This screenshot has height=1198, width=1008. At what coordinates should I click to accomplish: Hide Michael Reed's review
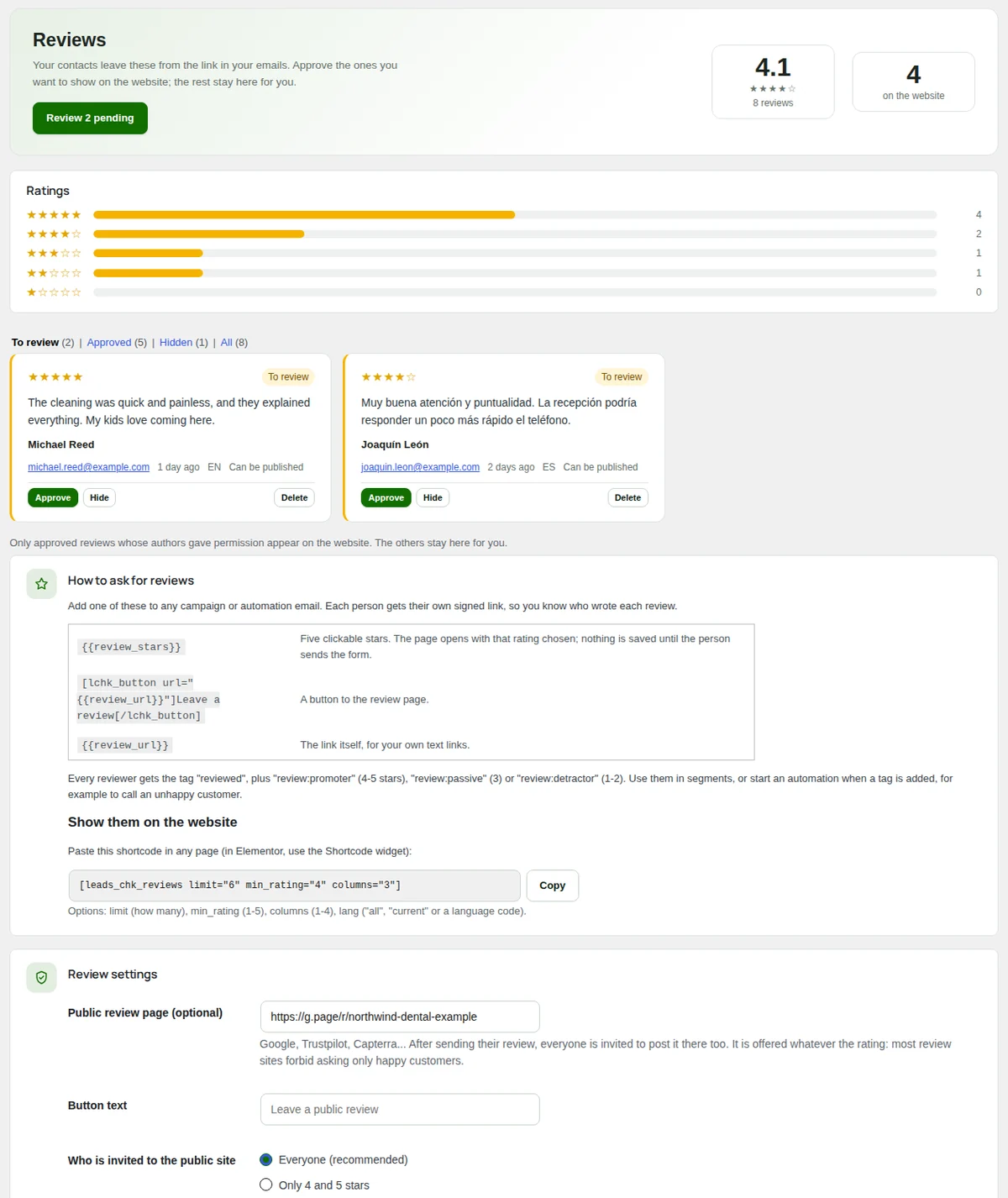pos(99,498)
